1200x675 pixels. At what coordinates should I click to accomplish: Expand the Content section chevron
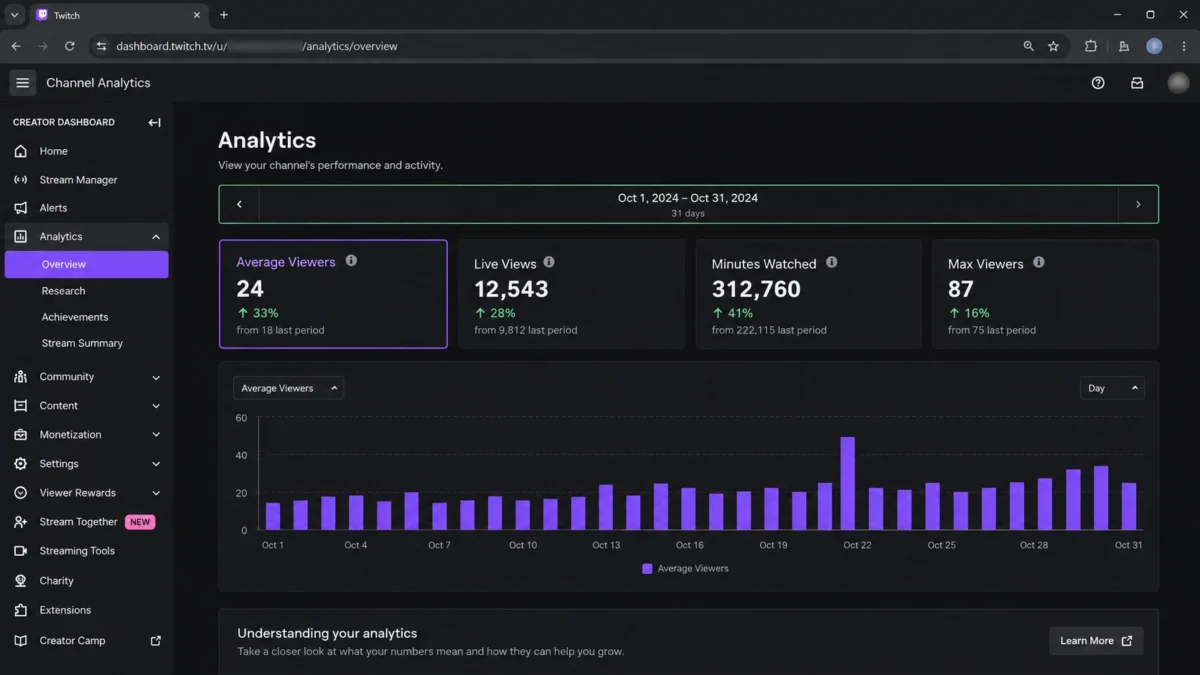[x=156, y=406]
